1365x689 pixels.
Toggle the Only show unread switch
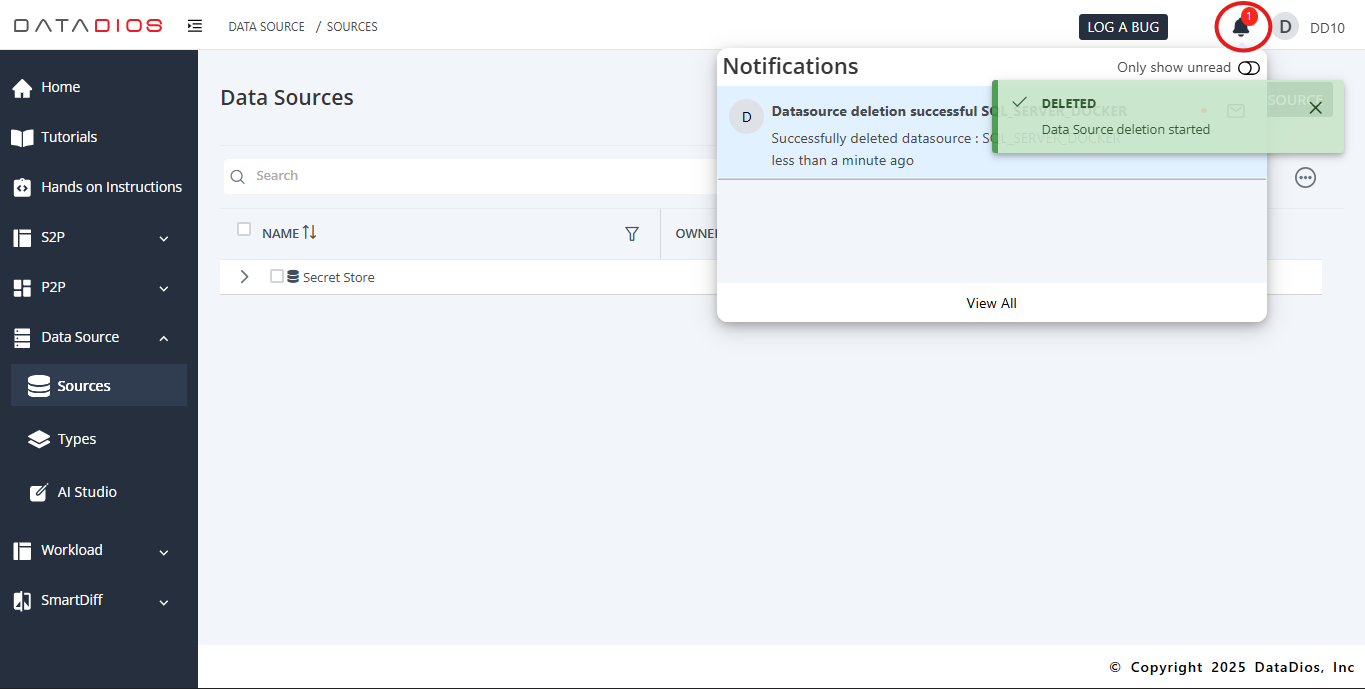(1248, 68)
